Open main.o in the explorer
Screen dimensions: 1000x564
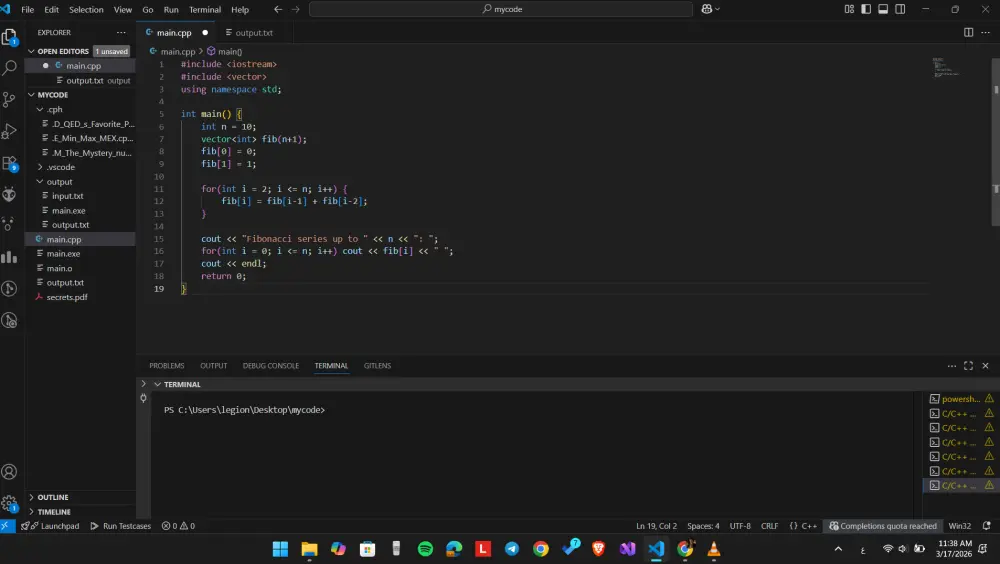59,269
